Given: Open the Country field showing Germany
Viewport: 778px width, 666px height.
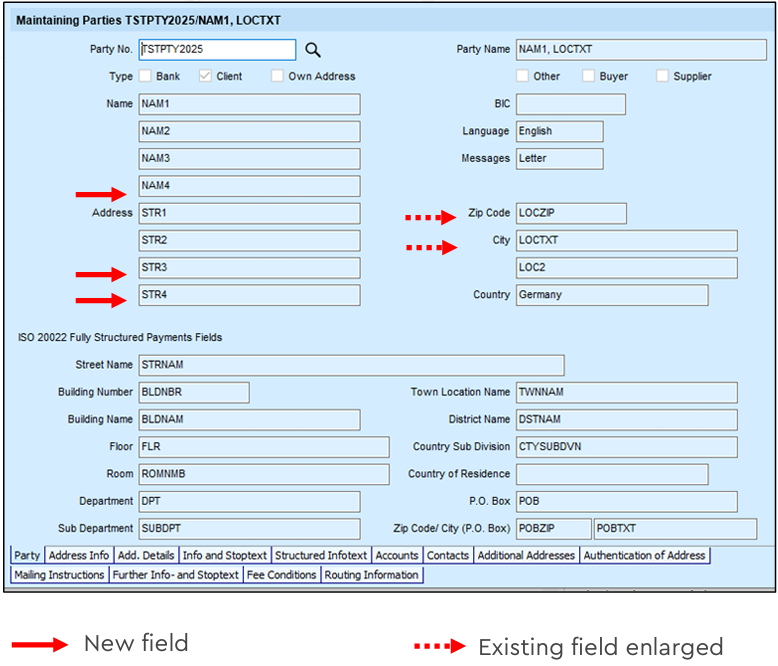Looking at the screenshot, I should [x=612, y=295].
